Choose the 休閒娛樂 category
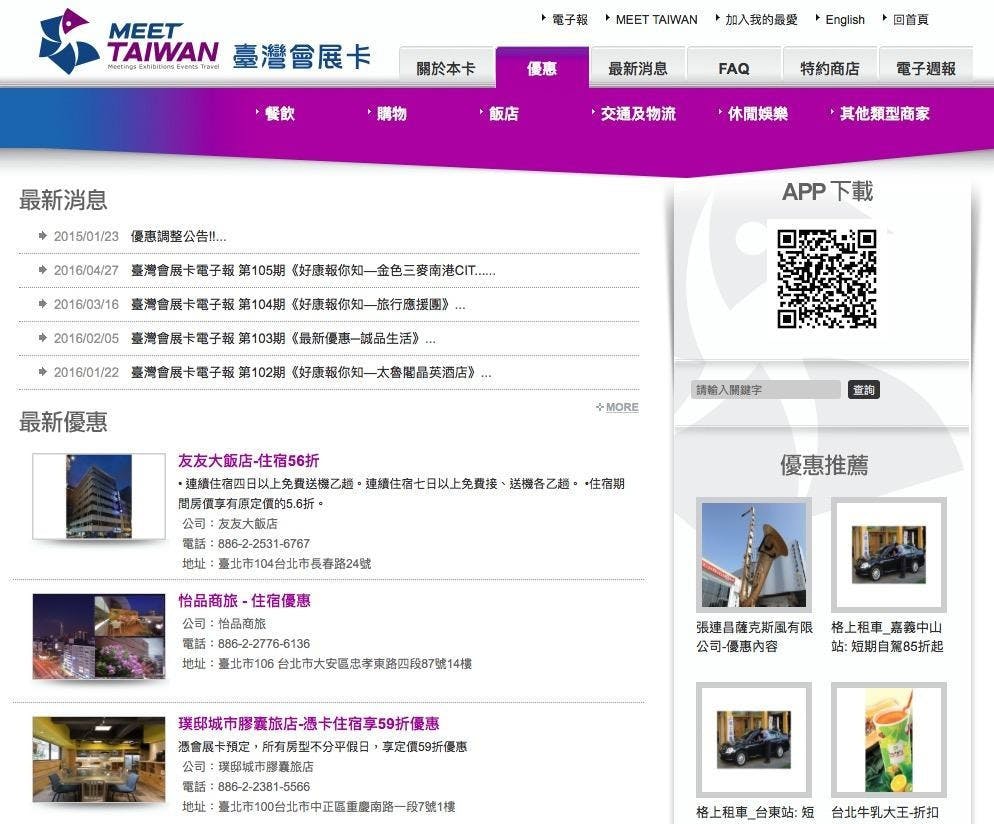994x824 pixels. pyautogui.click(x=758, y=113)
